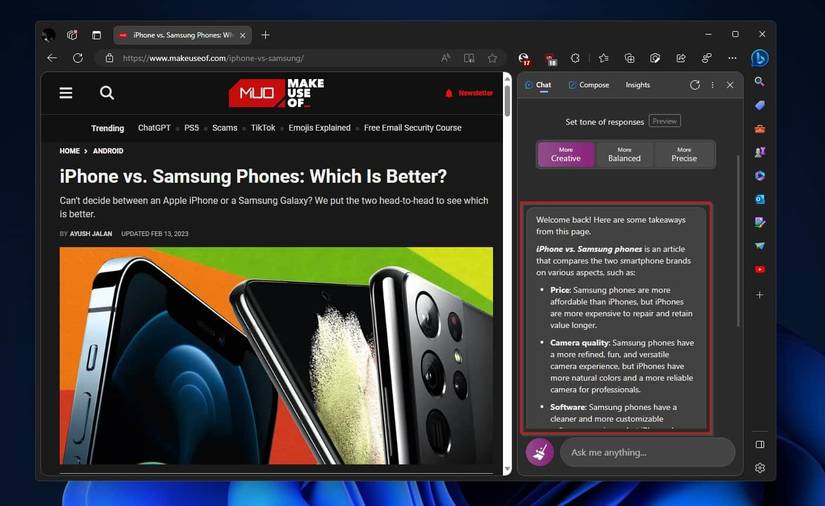Click the MakeUseOf logo

[276, 93]
